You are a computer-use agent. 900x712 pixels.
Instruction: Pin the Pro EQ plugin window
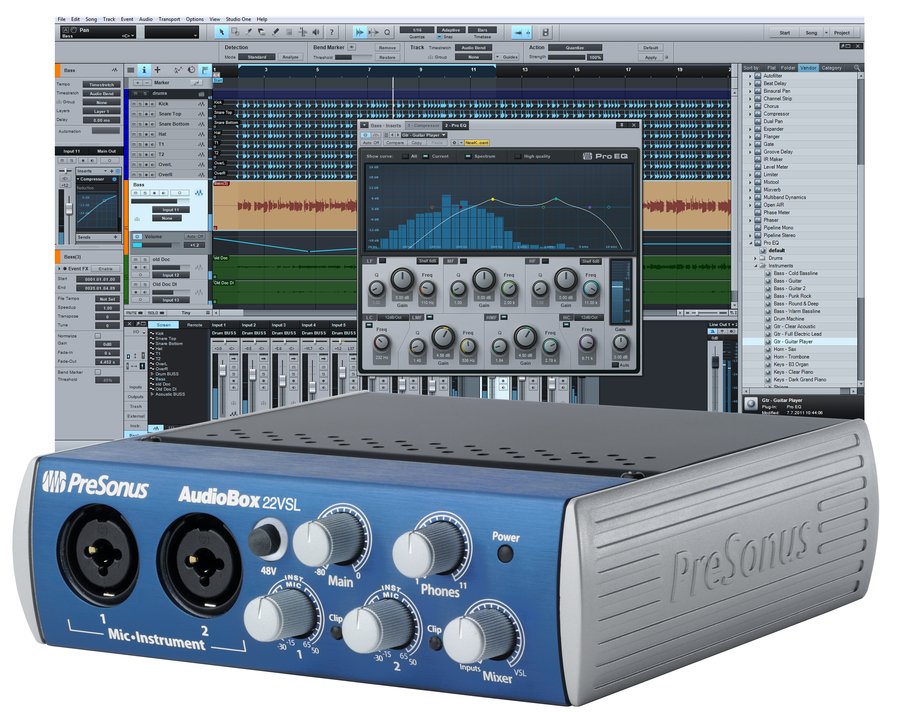coord(622,125)
